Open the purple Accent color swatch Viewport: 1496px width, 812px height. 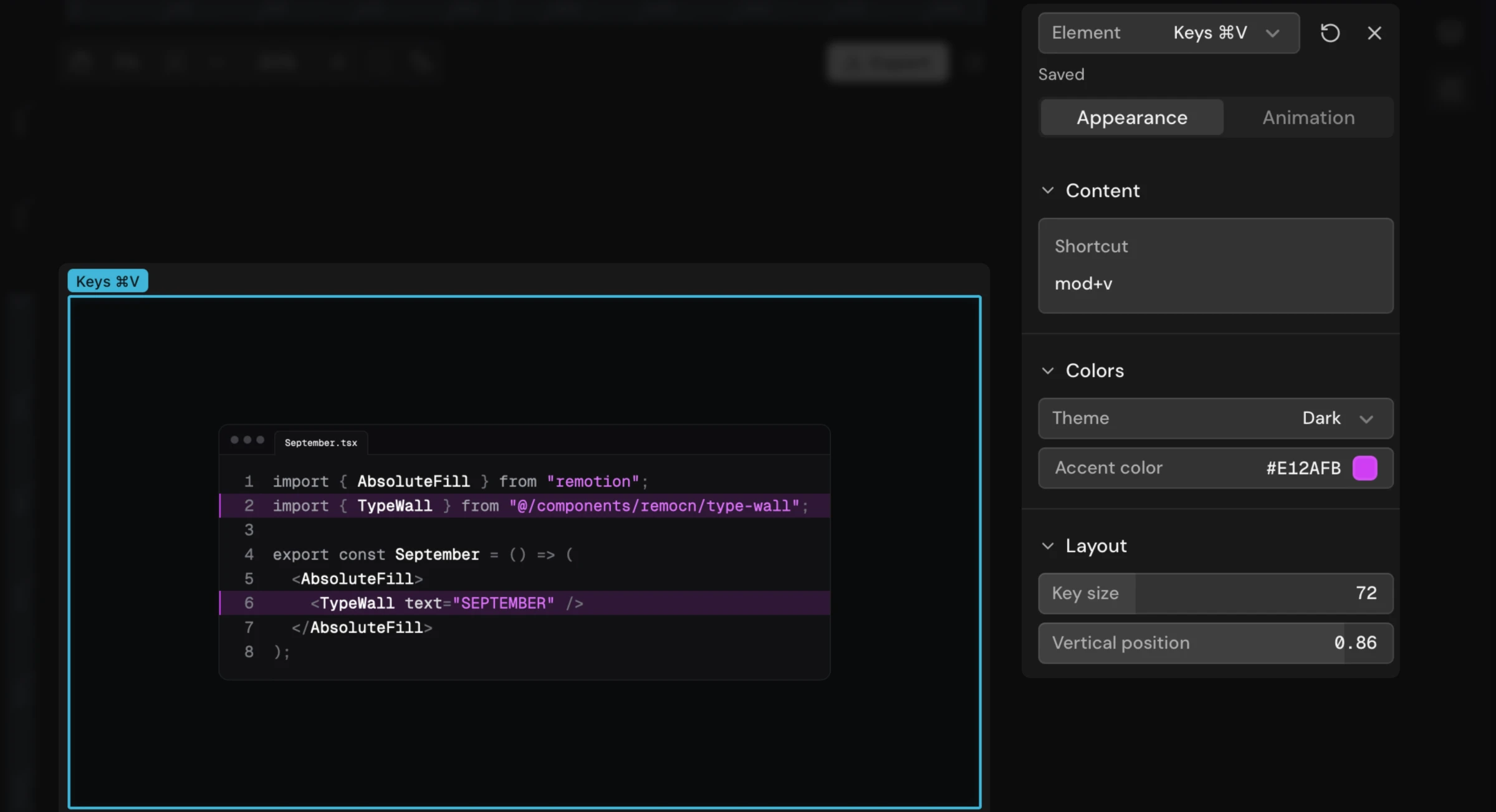point(1364,468)
